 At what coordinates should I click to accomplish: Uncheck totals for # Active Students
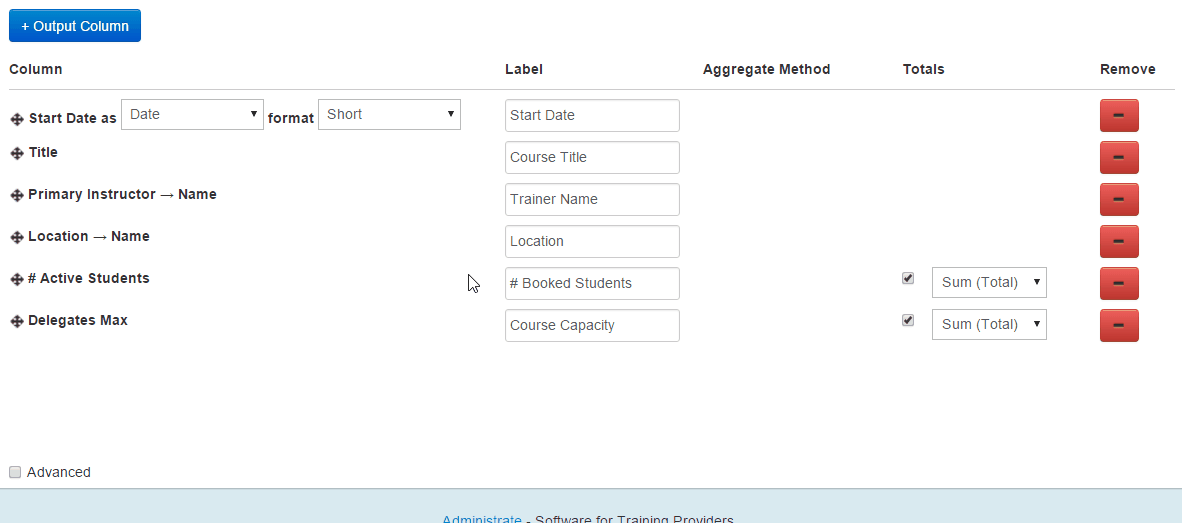point(908,278)
